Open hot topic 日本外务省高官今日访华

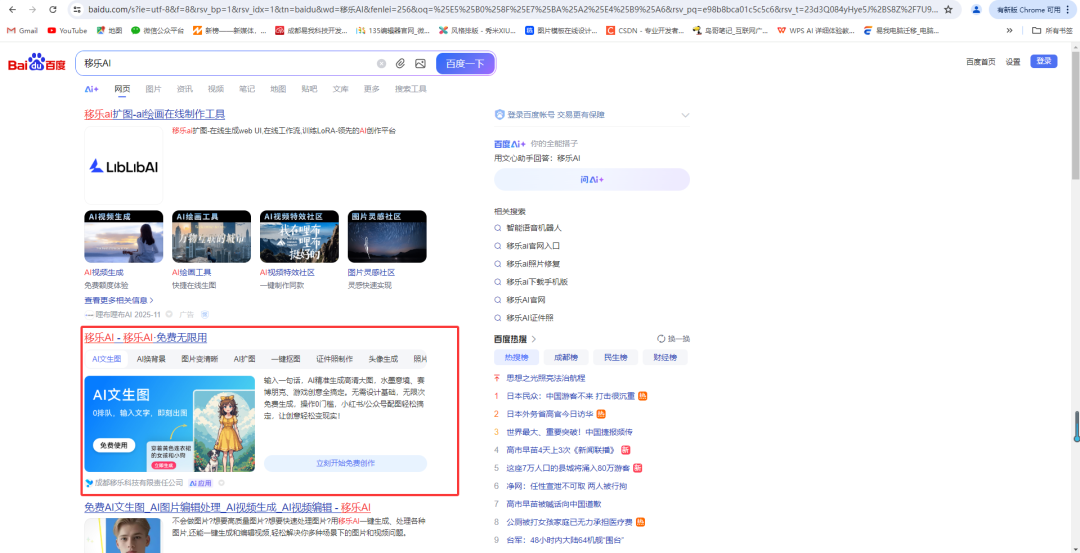coord(550,414)
